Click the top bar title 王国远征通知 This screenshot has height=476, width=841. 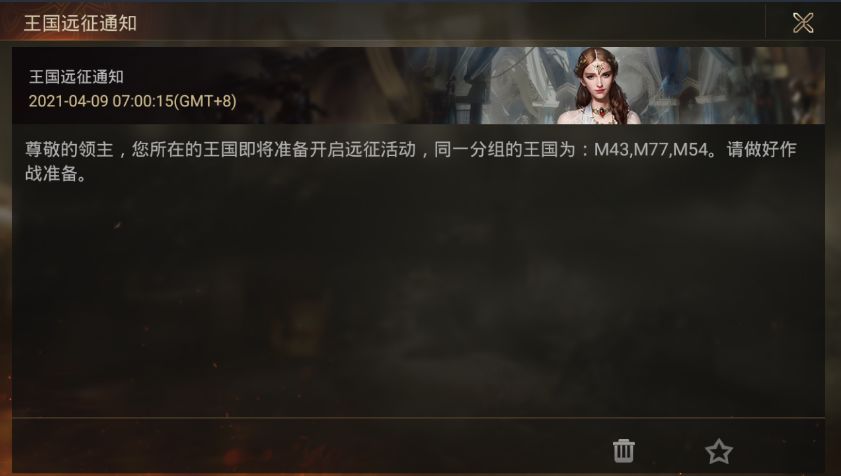(x=80, y=23)
